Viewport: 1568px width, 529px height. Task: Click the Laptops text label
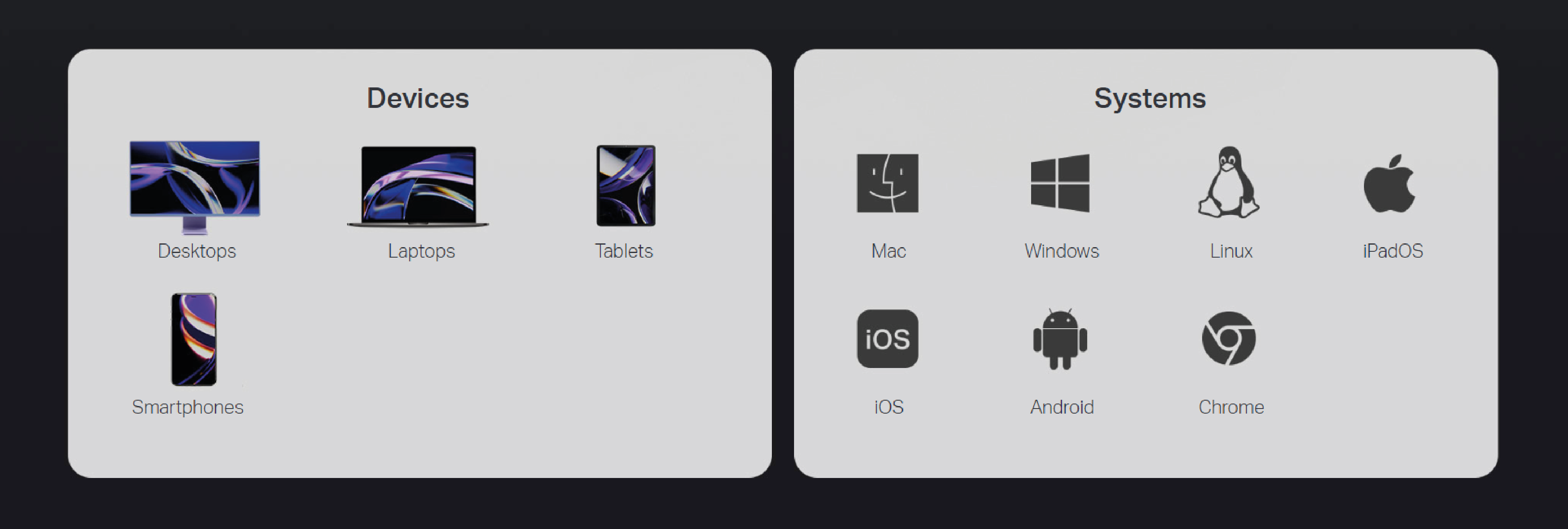(421, 251)
